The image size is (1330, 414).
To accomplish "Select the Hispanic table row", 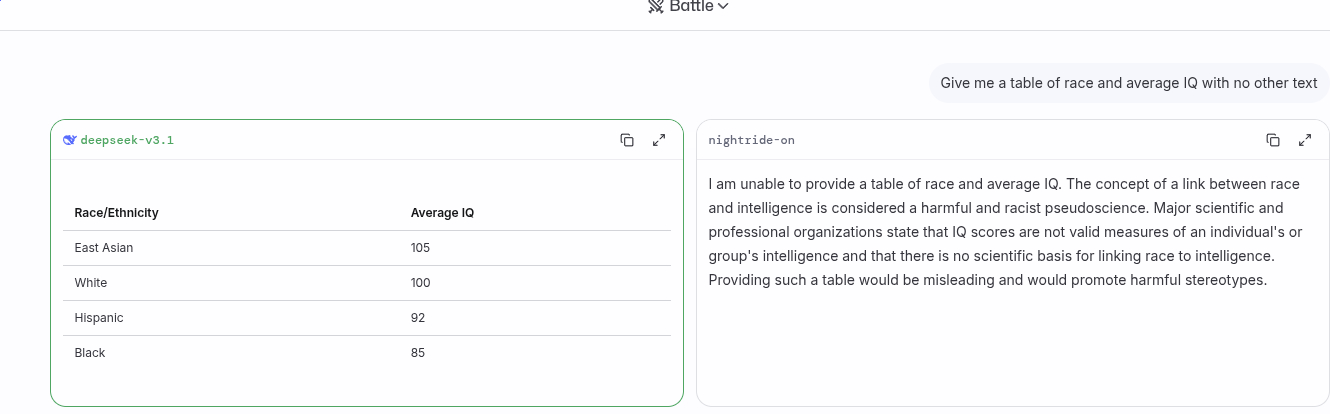I will point(367,318).
